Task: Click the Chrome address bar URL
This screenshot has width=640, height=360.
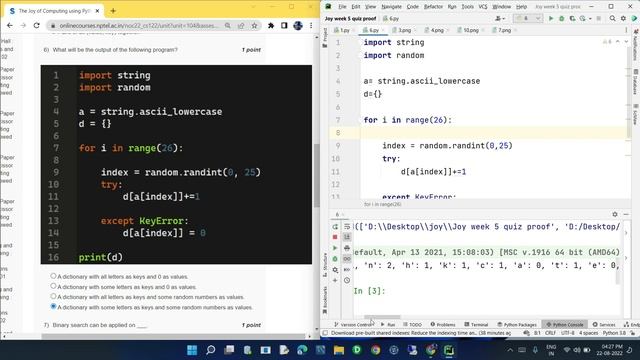Action: point(139,25)
